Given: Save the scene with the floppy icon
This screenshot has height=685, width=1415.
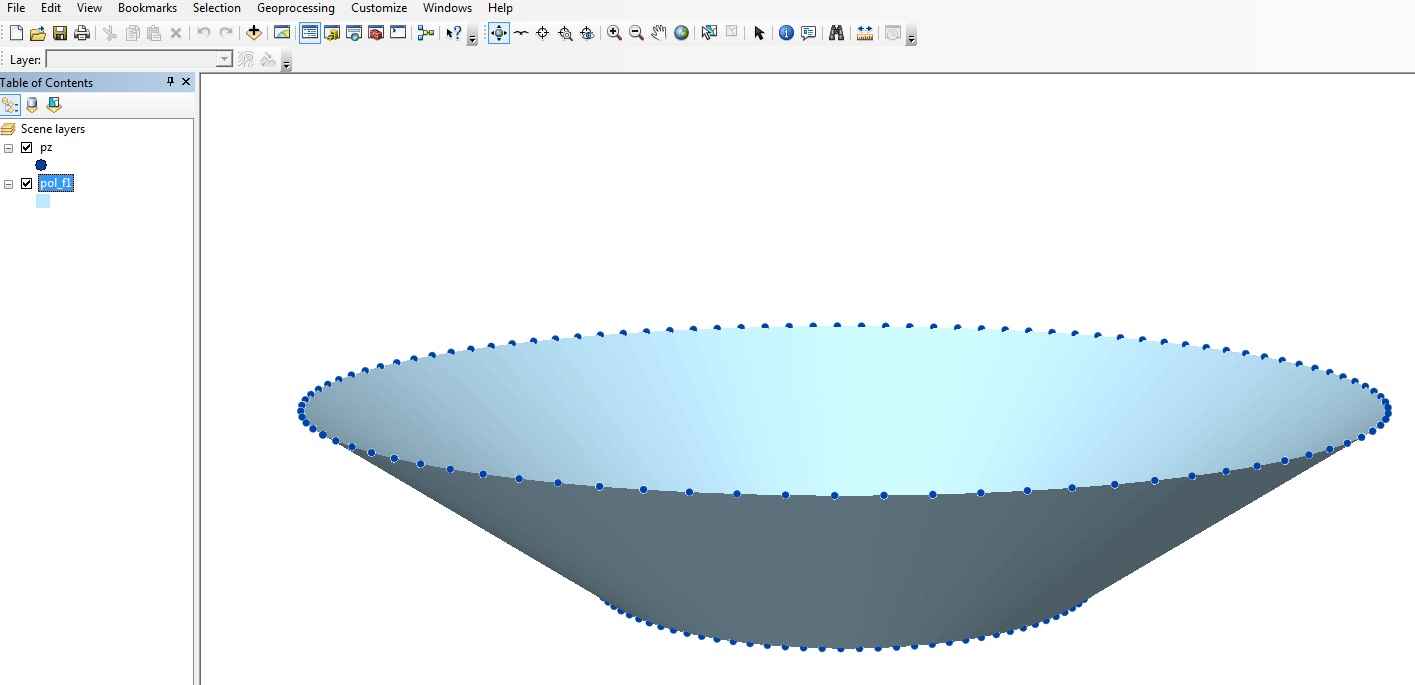Looking at the screenshot, I should pyautogui.click(x=60, y=33).
